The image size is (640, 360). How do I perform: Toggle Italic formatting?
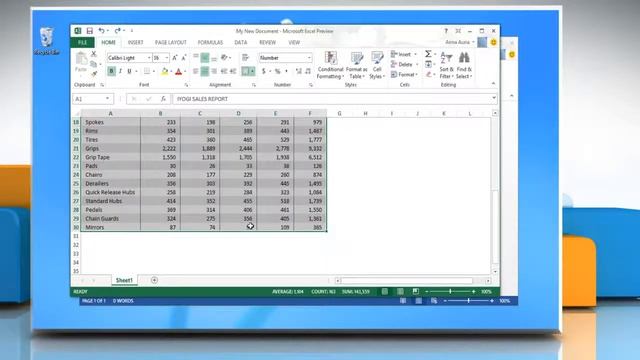click(120, 71)
